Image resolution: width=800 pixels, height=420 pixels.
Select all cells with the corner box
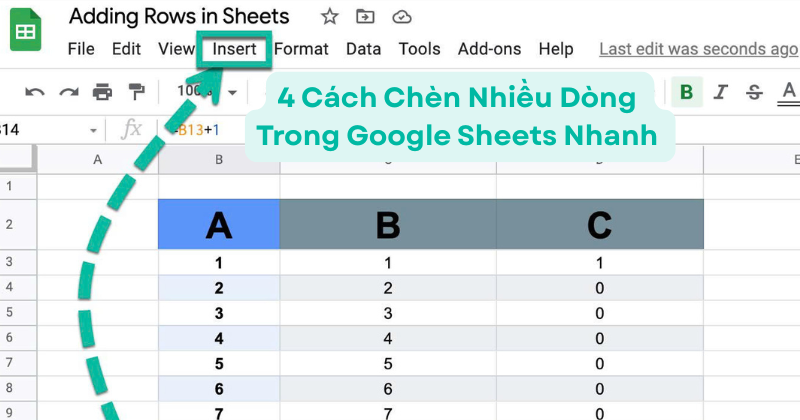(18, 159)
